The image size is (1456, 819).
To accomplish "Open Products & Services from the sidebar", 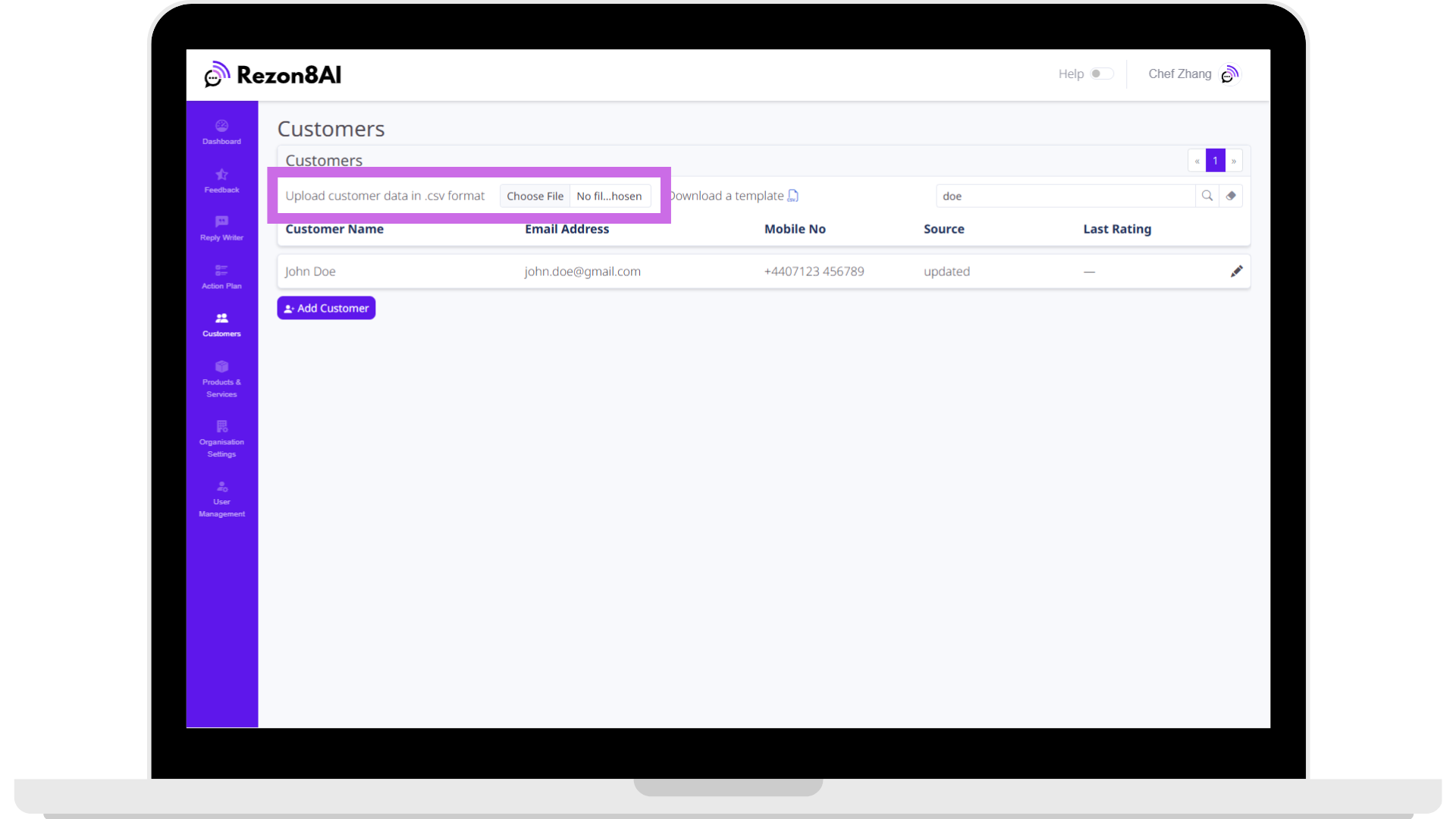I will (x=221, y=378).
